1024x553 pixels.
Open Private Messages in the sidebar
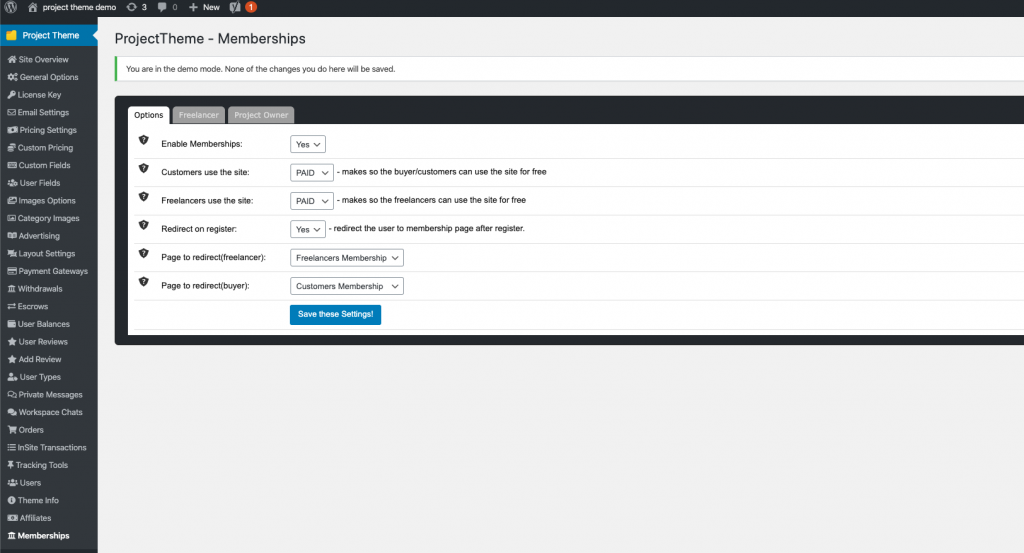49,394
